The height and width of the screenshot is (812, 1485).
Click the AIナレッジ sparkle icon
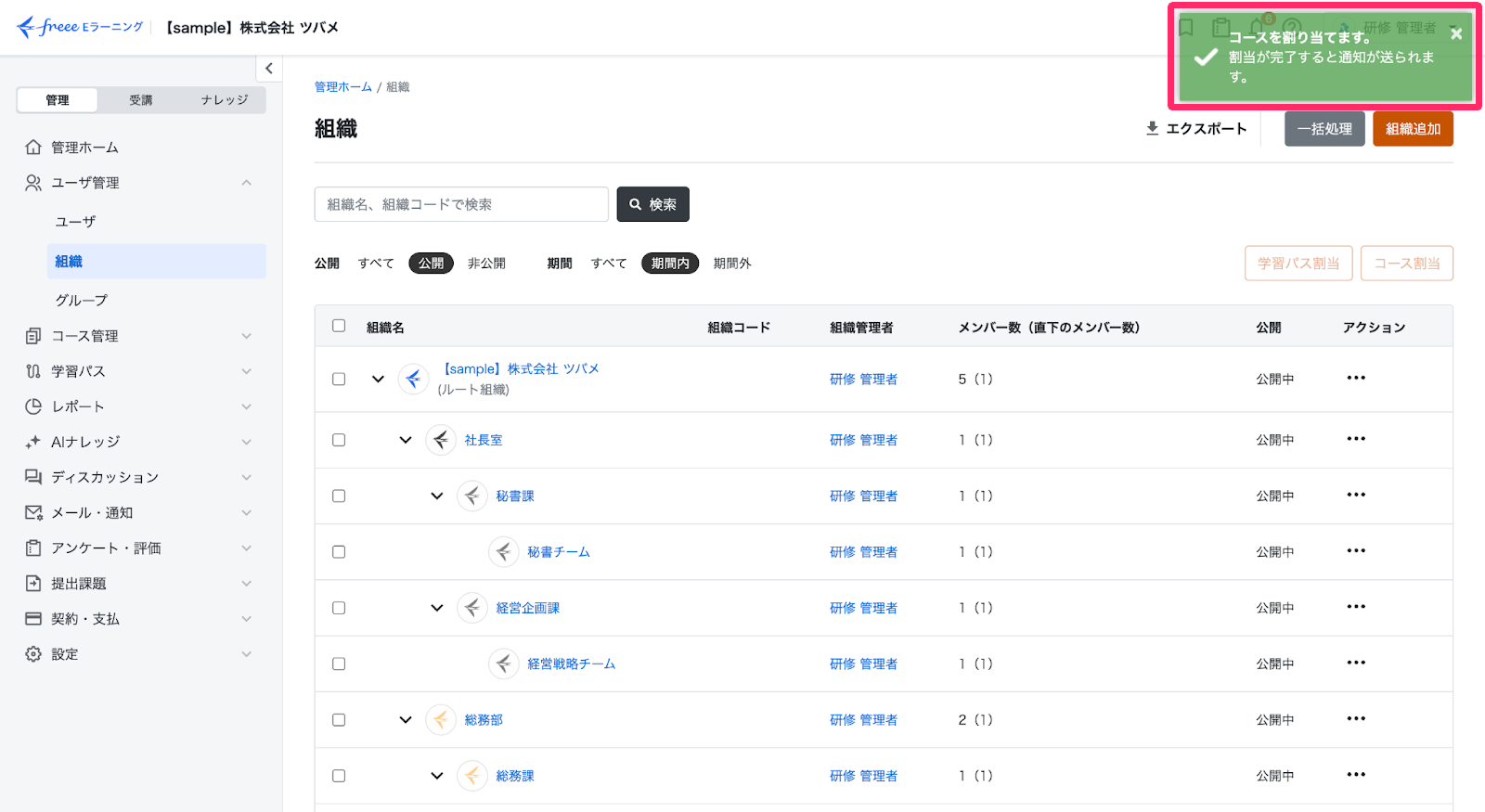coord(33,442)
